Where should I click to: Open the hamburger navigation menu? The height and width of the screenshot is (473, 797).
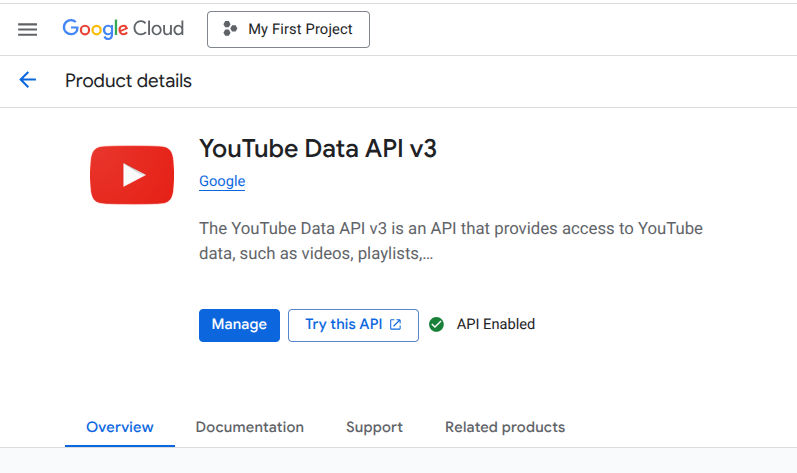pos(27,29)
